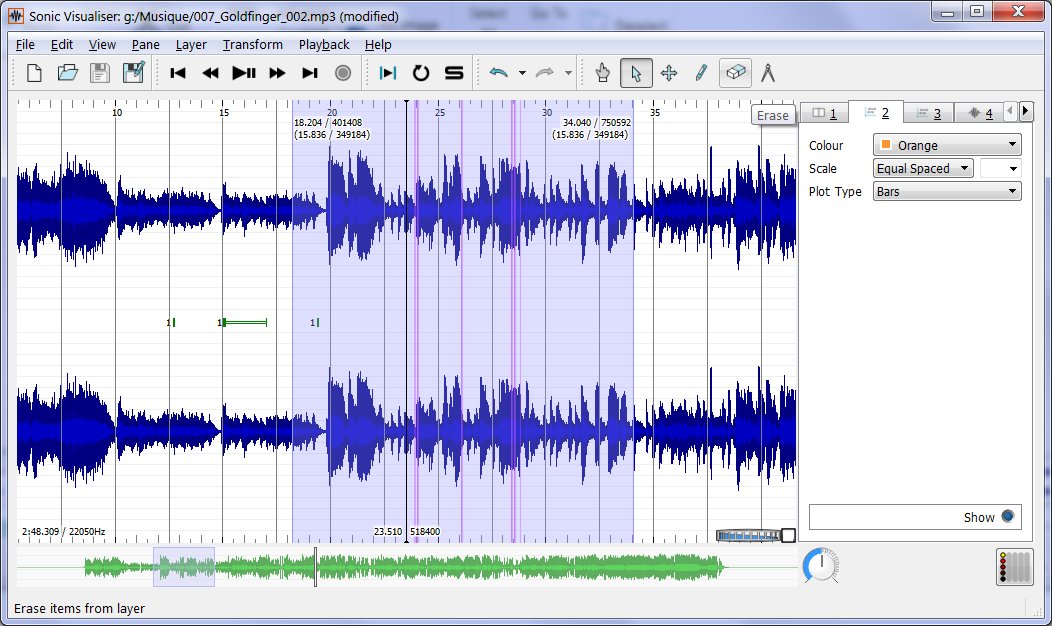The width and height of the screenshot is (1052, 626).
Task: Click the black playback cursor line
Action: click(406, 322)
